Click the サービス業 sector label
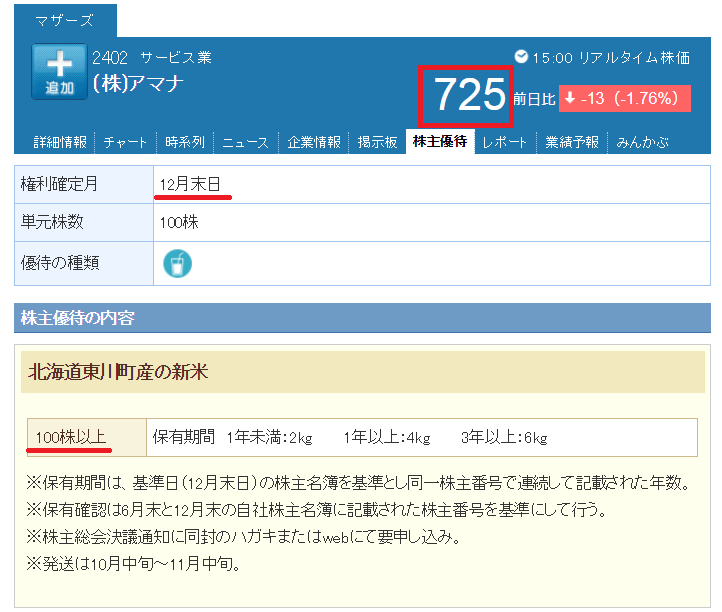 pos(176,58)
